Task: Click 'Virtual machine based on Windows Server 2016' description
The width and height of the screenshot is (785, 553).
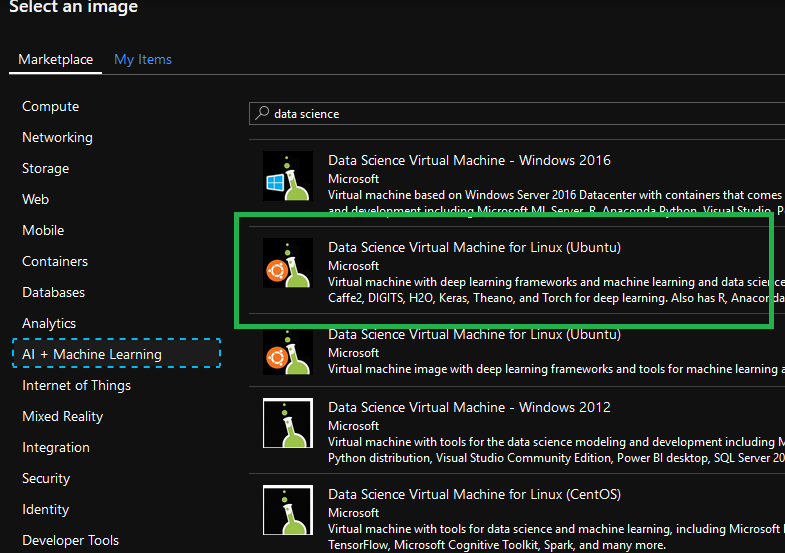Action: (556, 195)
